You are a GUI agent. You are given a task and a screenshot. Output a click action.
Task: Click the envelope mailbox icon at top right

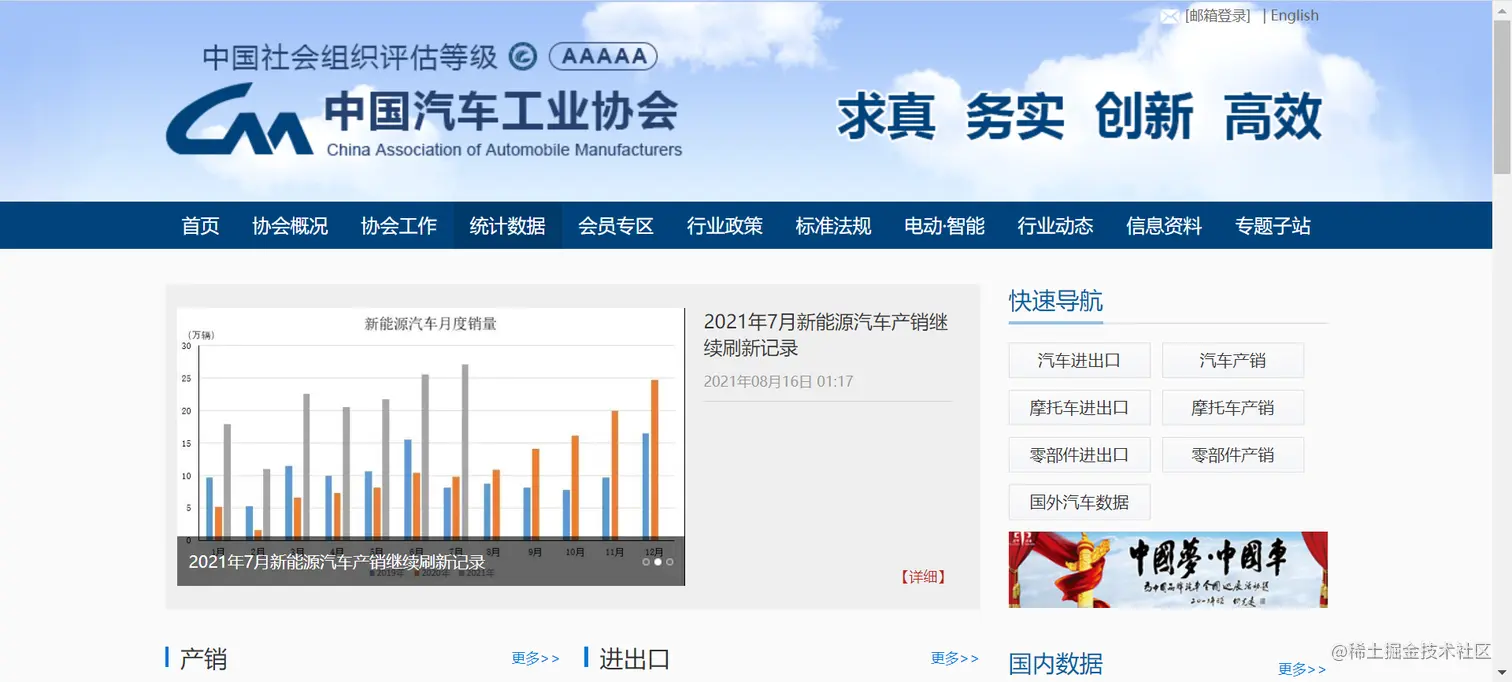pyautogui.click(x=1169, y=15)
